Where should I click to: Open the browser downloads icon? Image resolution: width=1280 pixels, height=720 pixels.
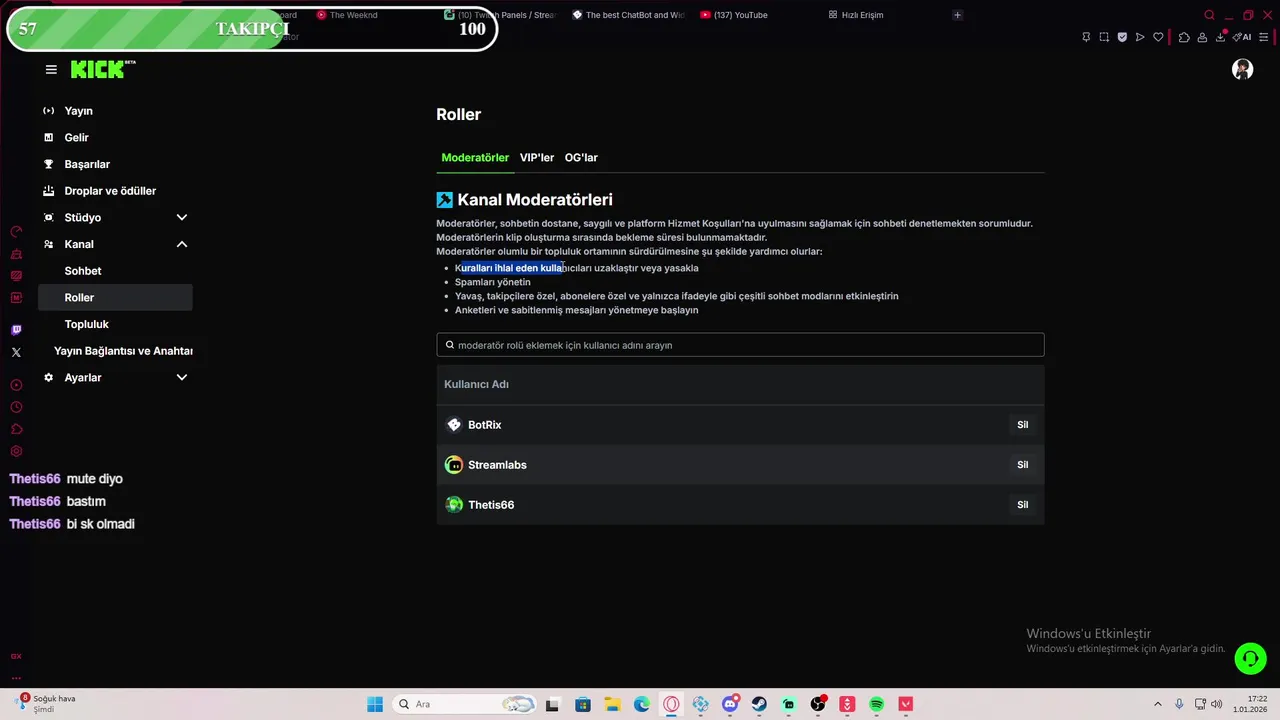1220,37
